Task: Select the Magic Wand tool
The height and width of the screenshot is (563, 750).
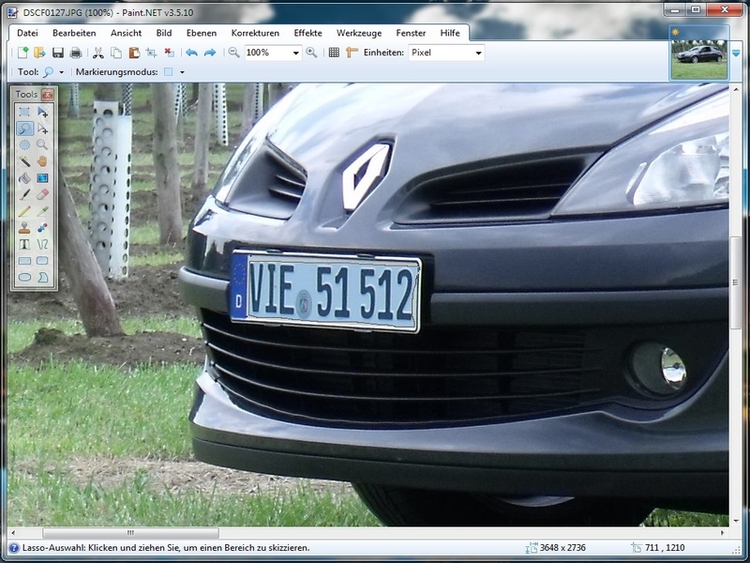Action: 24,161
